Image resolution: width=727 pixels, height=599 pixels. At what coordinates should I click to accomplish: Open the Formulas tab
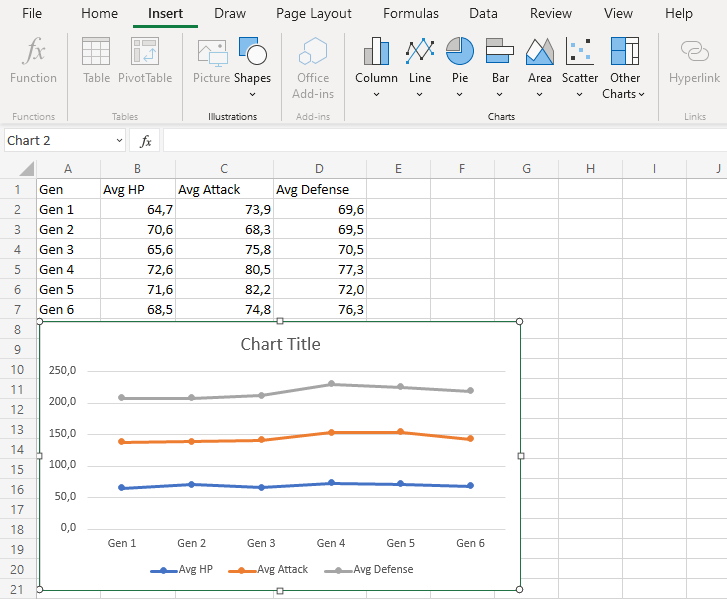(410, 14)
